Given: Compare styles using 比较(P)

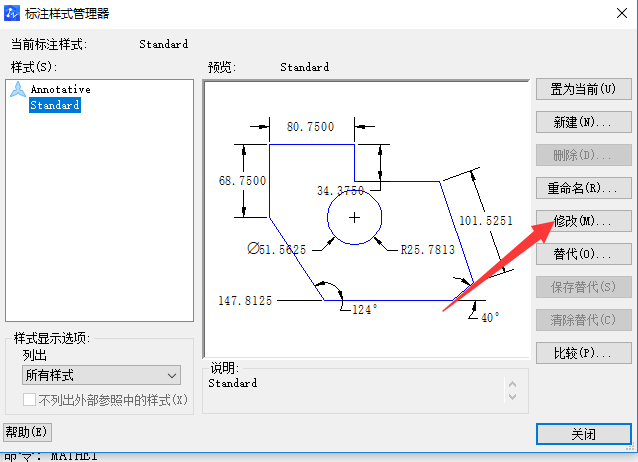Looking at the screenshot, I should pyautogui.click(x=584, y=353).
